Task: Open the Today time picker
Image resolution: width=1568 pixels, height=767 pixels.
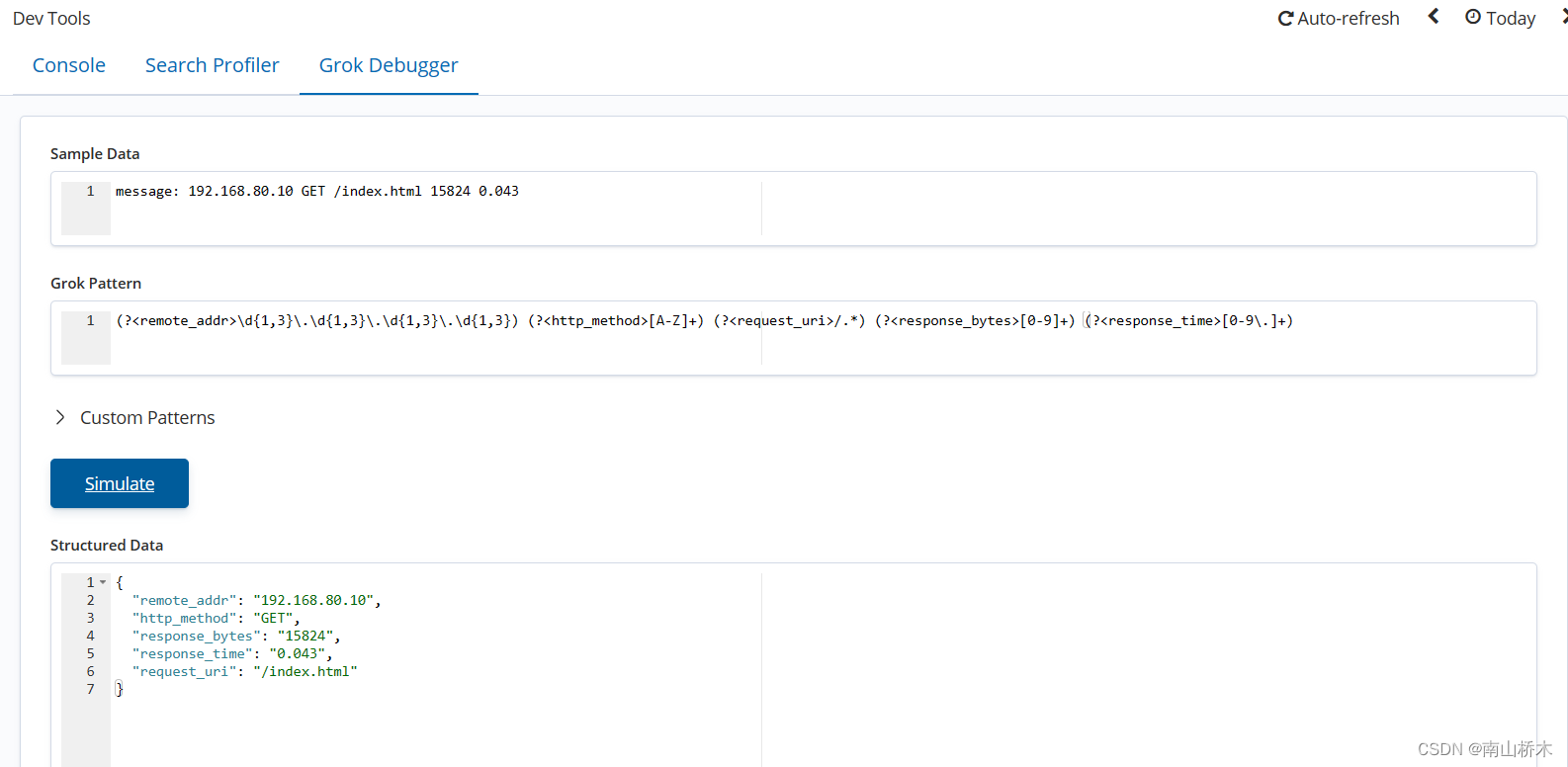Action: coord(1500,19)
